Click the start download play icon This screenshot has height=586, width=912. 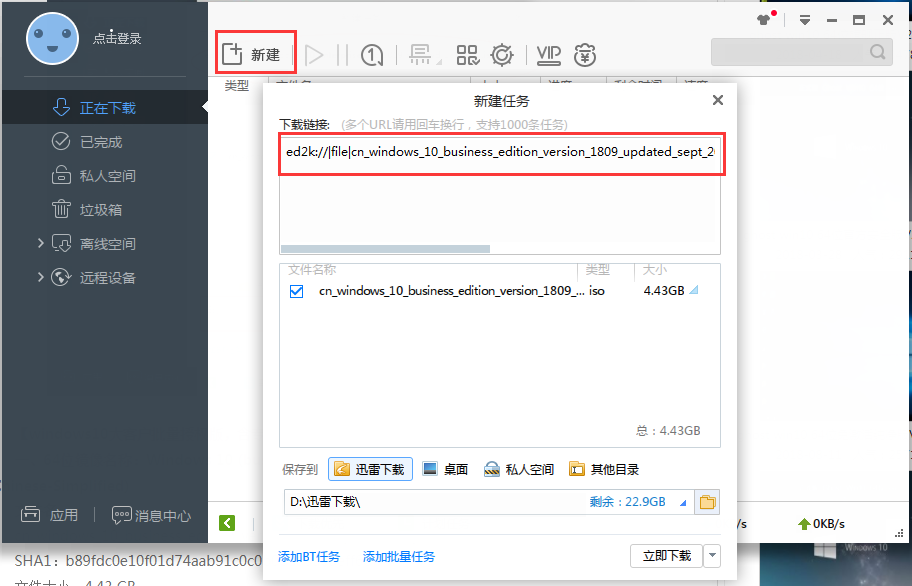pyautogui.click(x=314, y=55)
